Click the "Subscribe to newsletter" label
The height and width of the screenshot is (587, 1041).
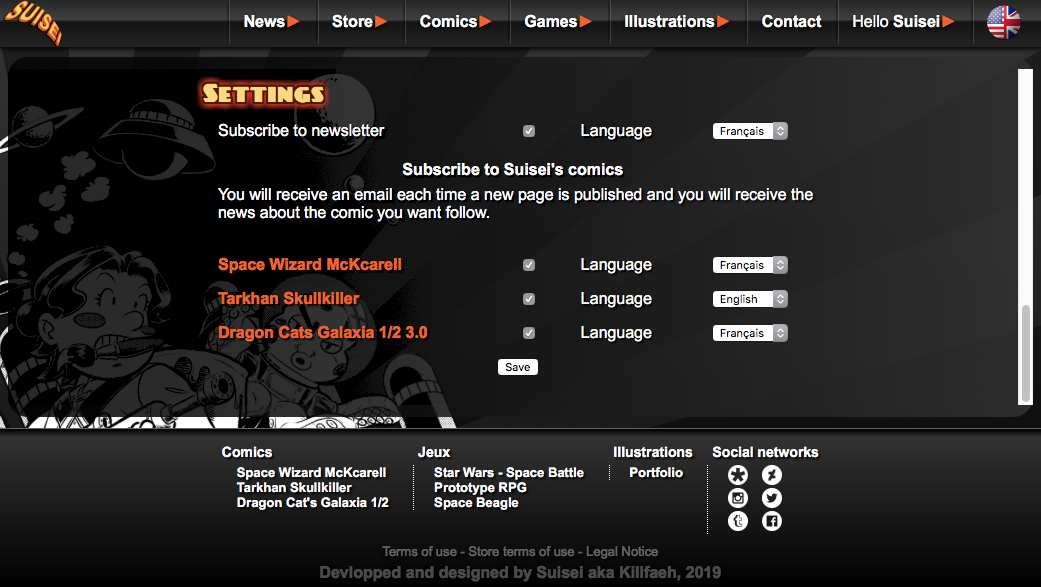[x=301, y=130]
